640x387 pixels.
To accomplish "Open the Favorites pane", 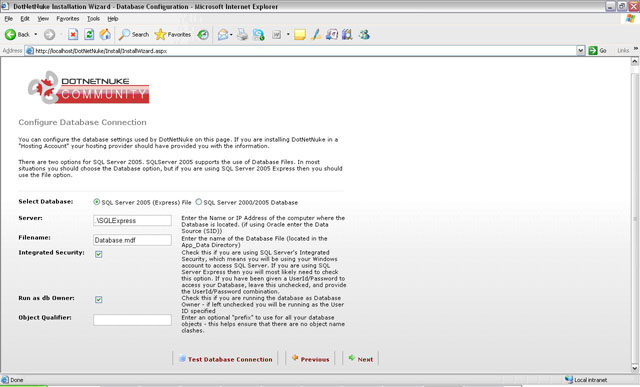I will click(x=173, y=35).
